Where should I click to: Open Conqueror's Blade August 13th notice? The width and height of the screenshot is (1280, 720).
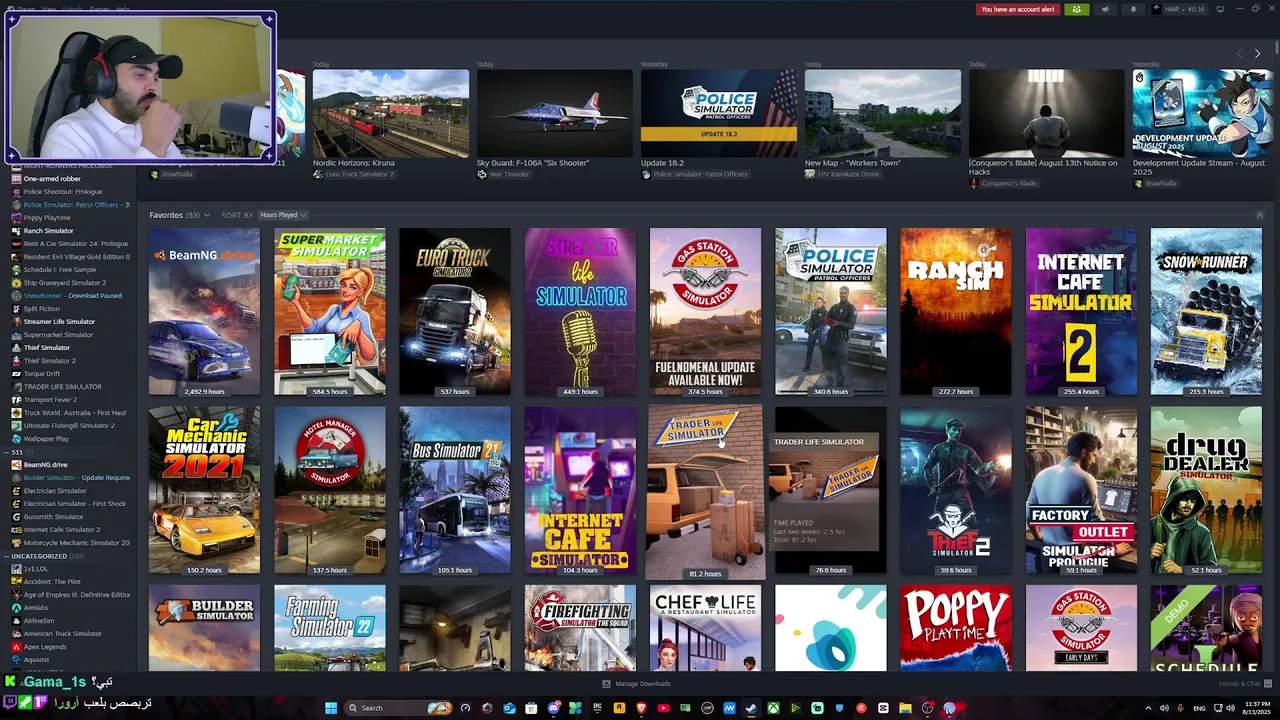(x=1046, y=113)
